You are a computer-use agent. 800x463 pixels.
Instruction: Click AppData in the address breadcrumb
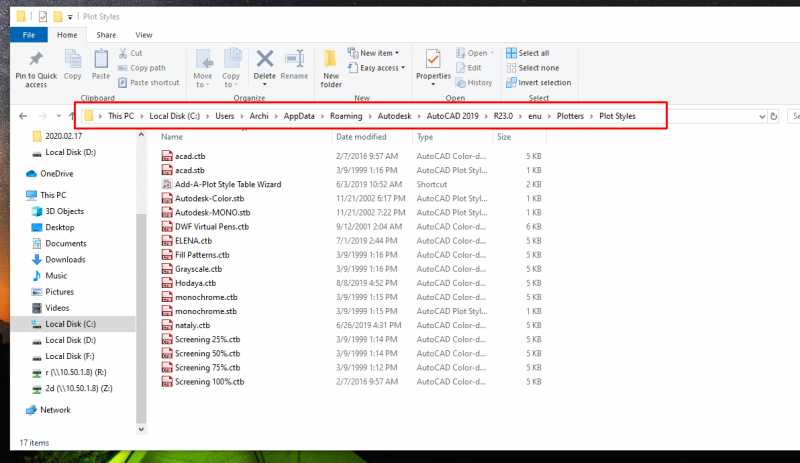[299, 116]
